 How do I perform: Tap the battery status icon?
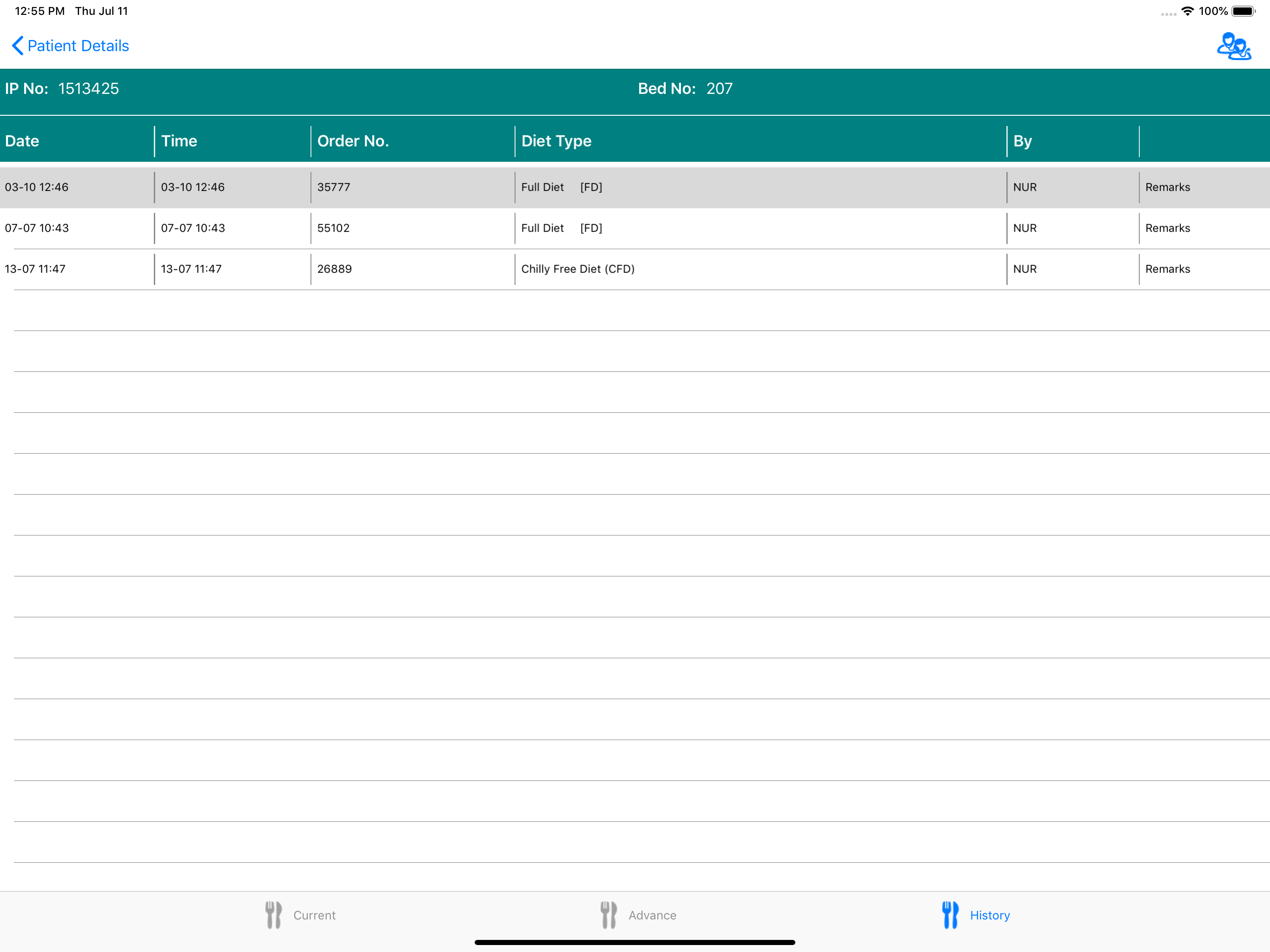[1244, 11]
